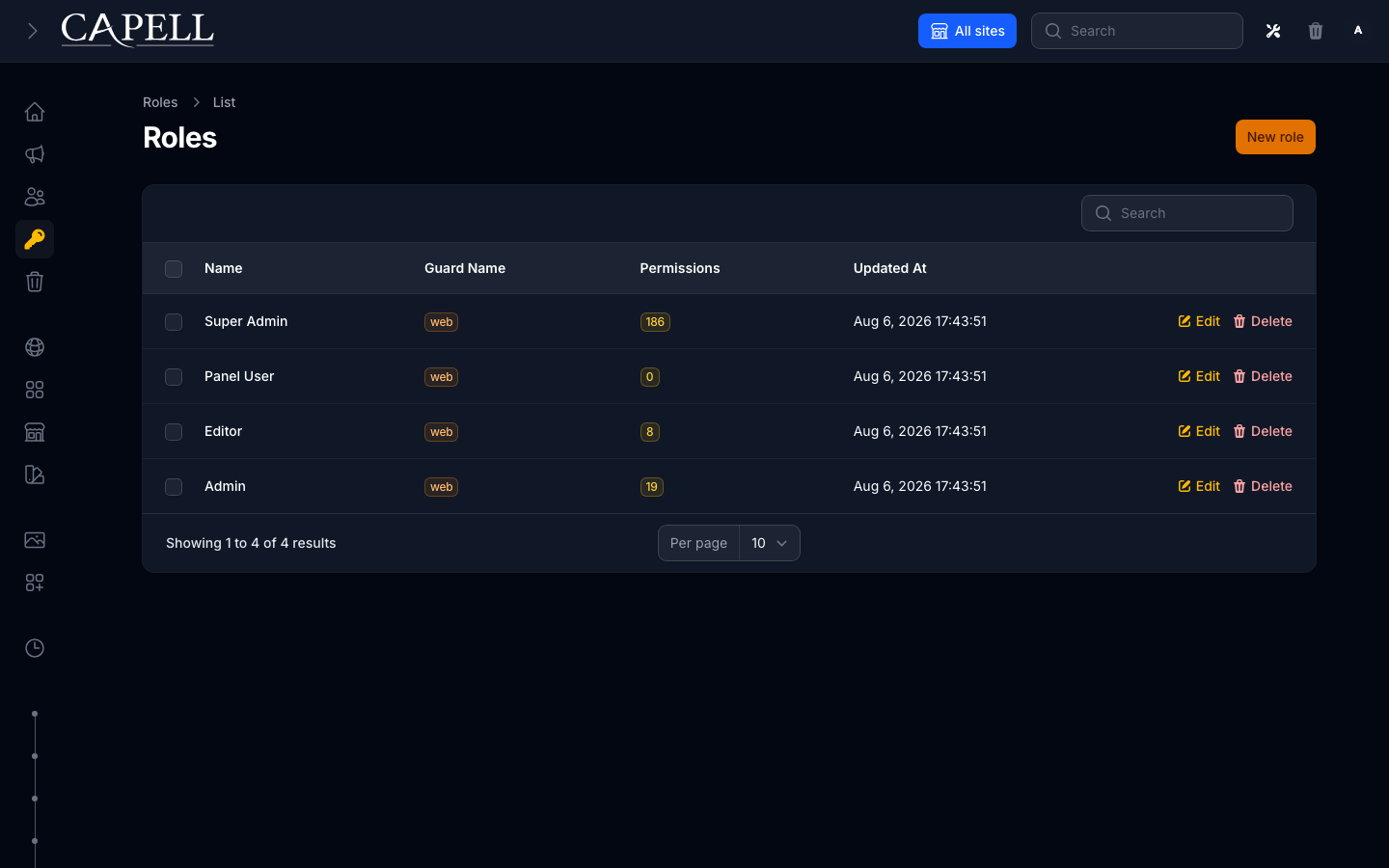Open the All sites switcher
The height and width of the screenshot is (868, 1389).
(x=967, y=31)
